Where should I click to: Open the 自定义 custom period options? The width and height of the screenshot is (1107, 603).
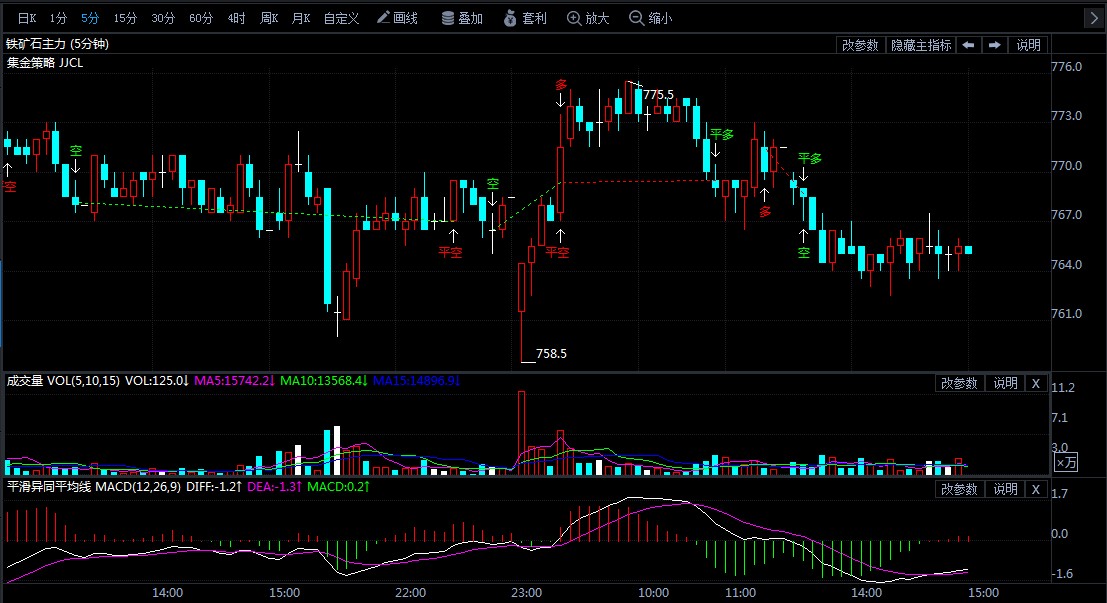341,18
